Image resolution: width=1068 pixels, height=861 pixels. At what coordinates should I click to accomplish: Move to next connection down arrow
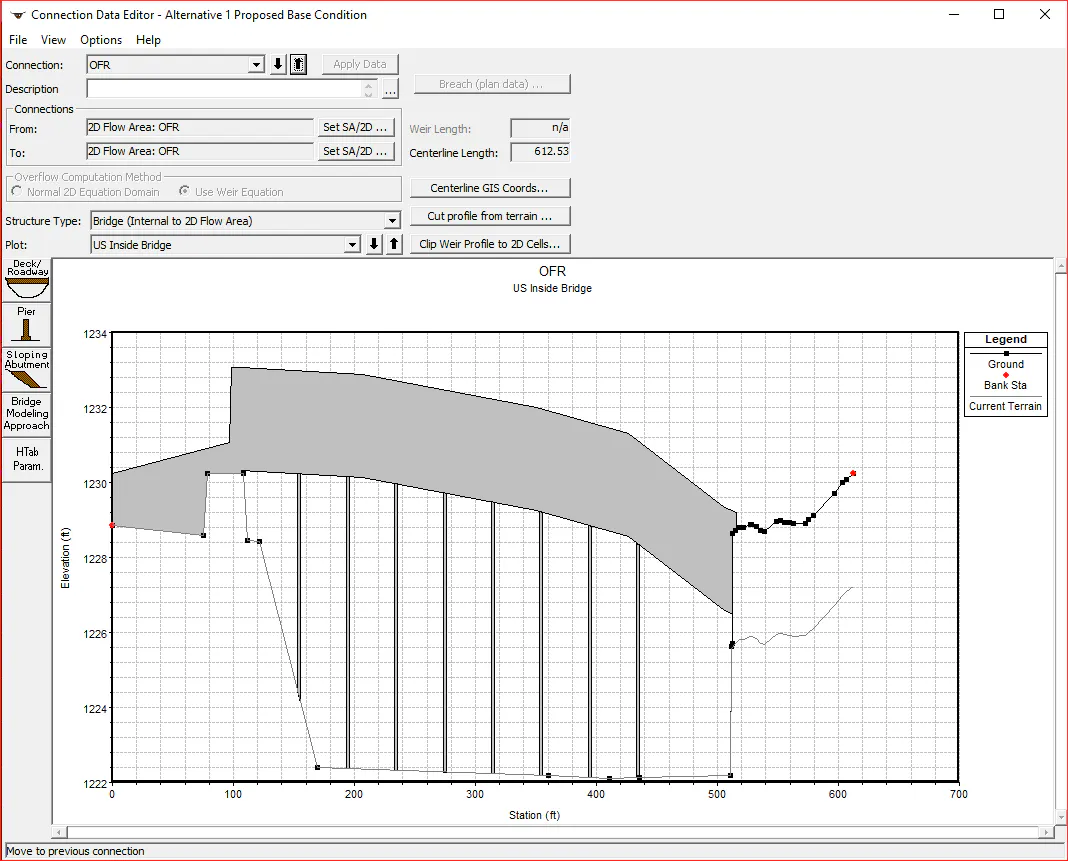pyautogui.click(x=278, y=65)
